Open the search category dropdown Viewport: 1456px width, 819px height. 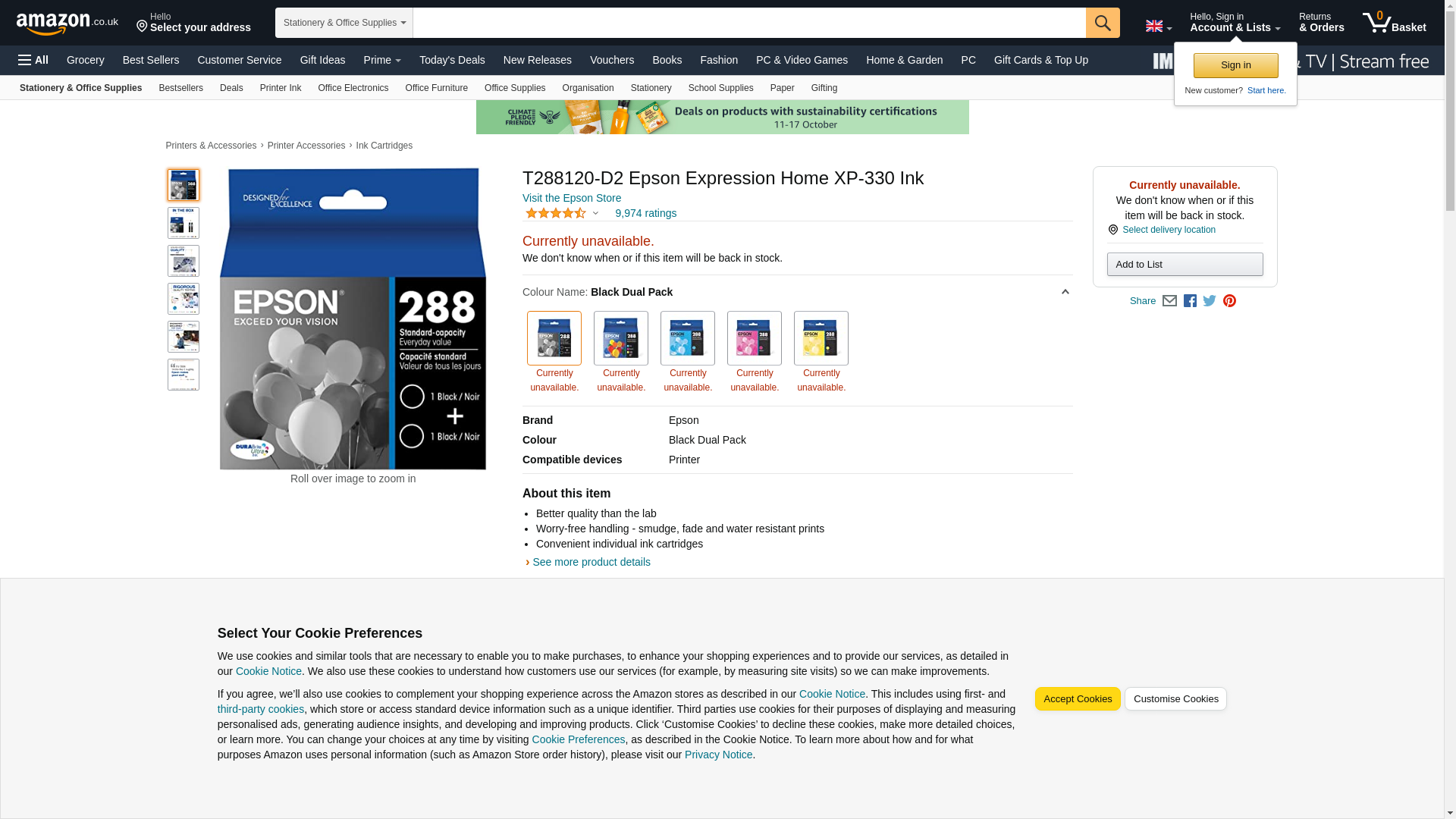344,23
